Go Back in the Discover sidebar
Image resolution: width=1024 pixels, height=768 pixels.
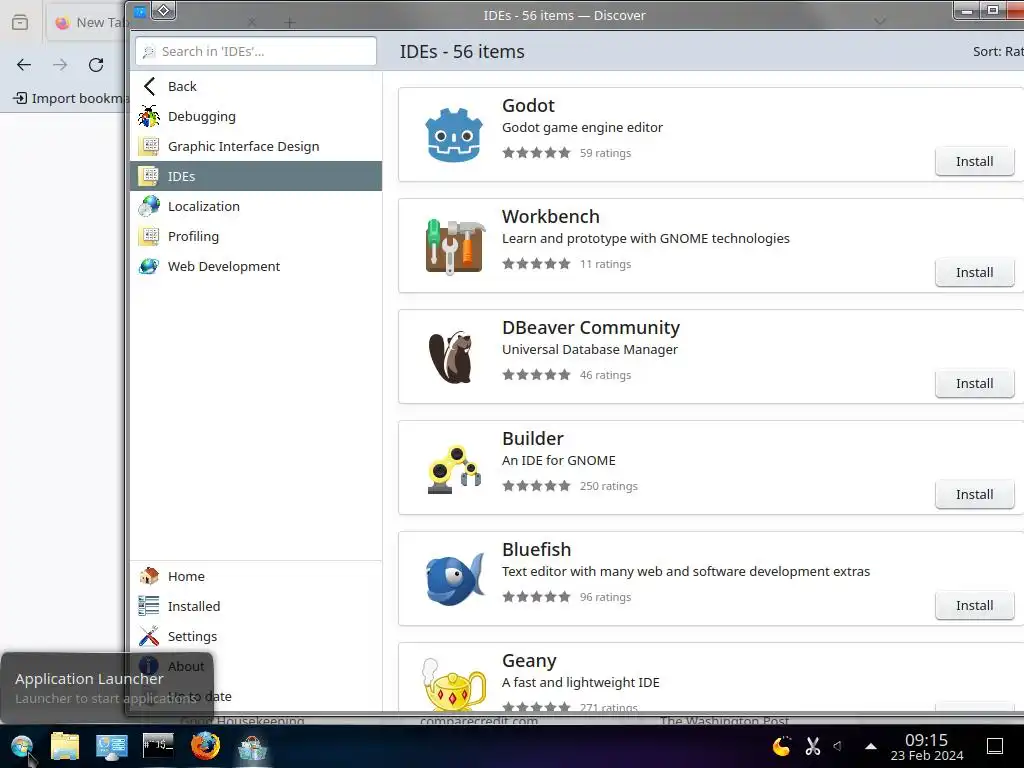[x=256, y=86]
